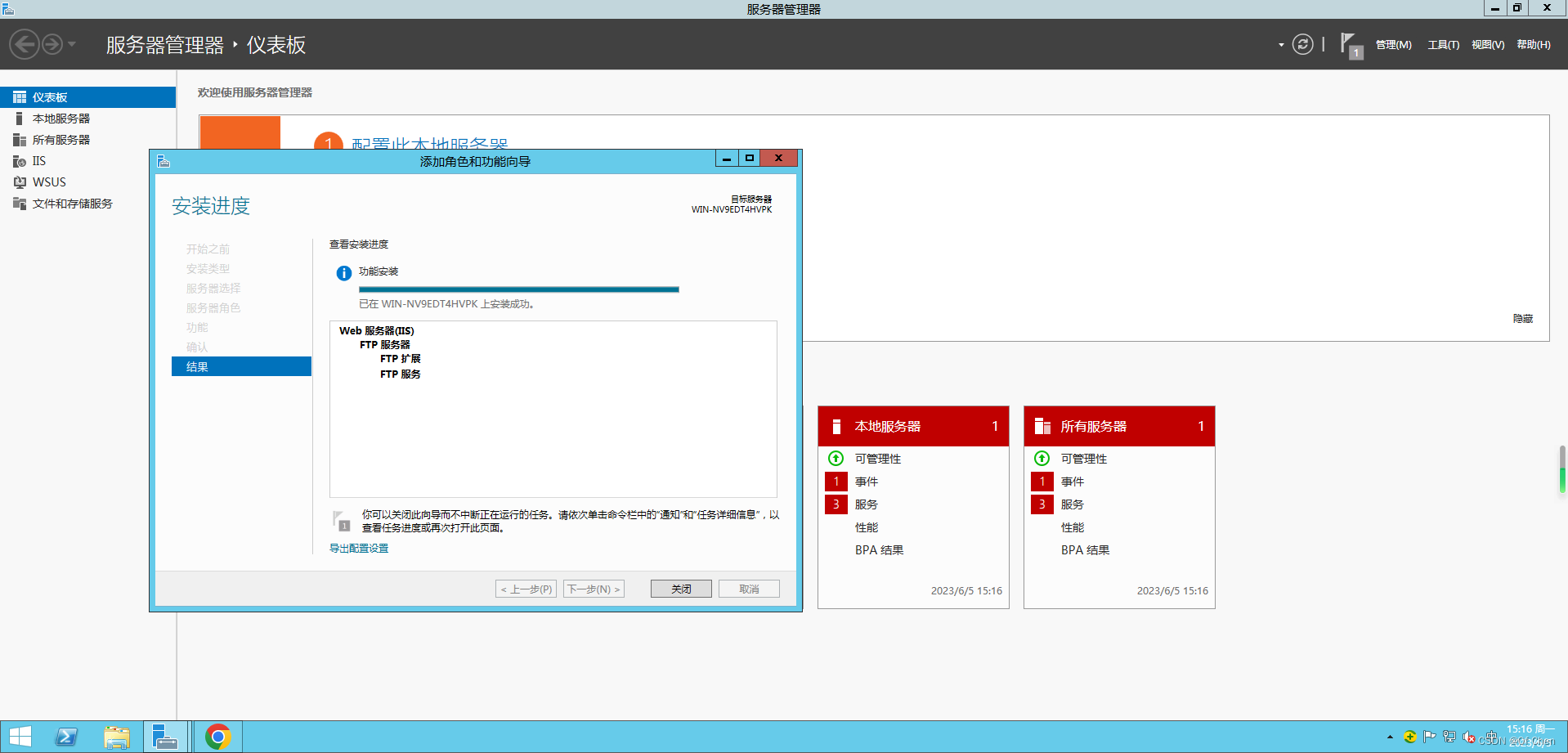
Task: Click 可管理性 in the 所有服务器 tile
Action: point(1084,459)
